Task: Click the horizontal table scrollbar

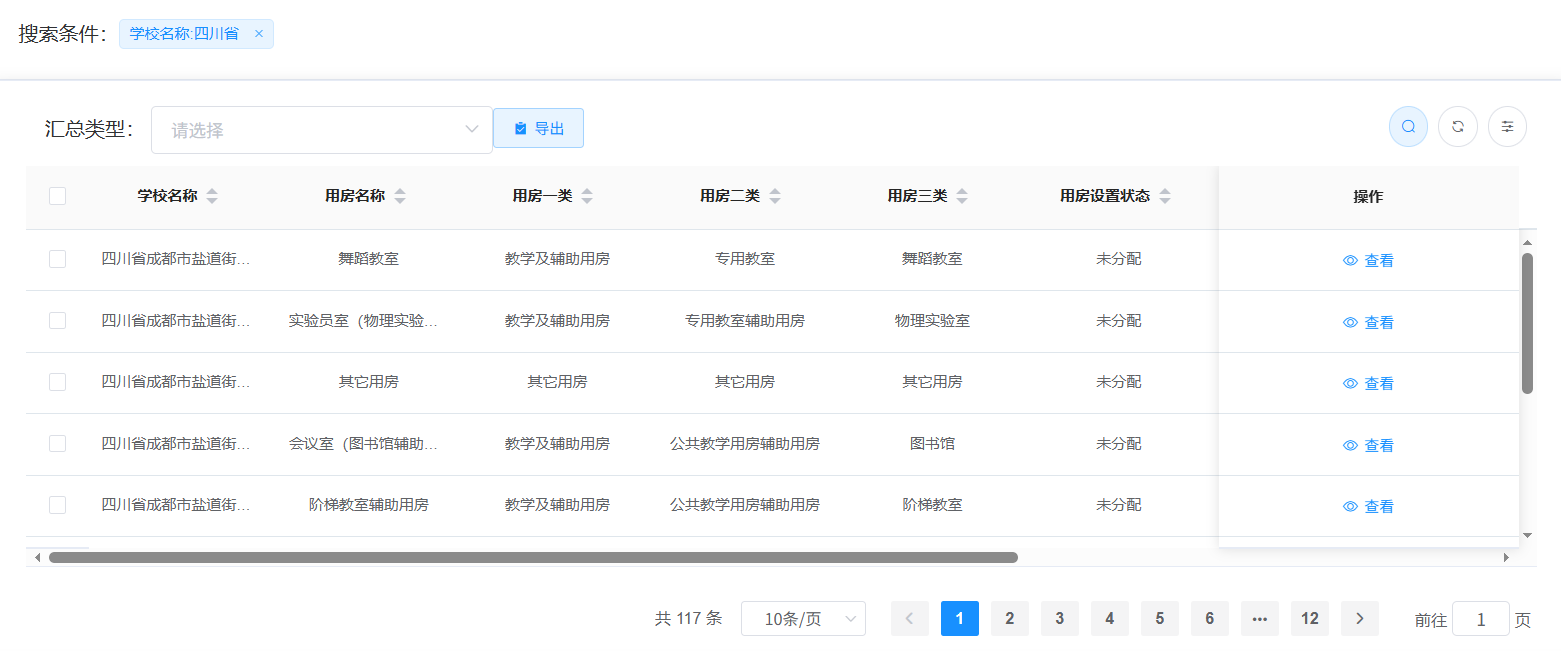Action: [x=533, y=557]
